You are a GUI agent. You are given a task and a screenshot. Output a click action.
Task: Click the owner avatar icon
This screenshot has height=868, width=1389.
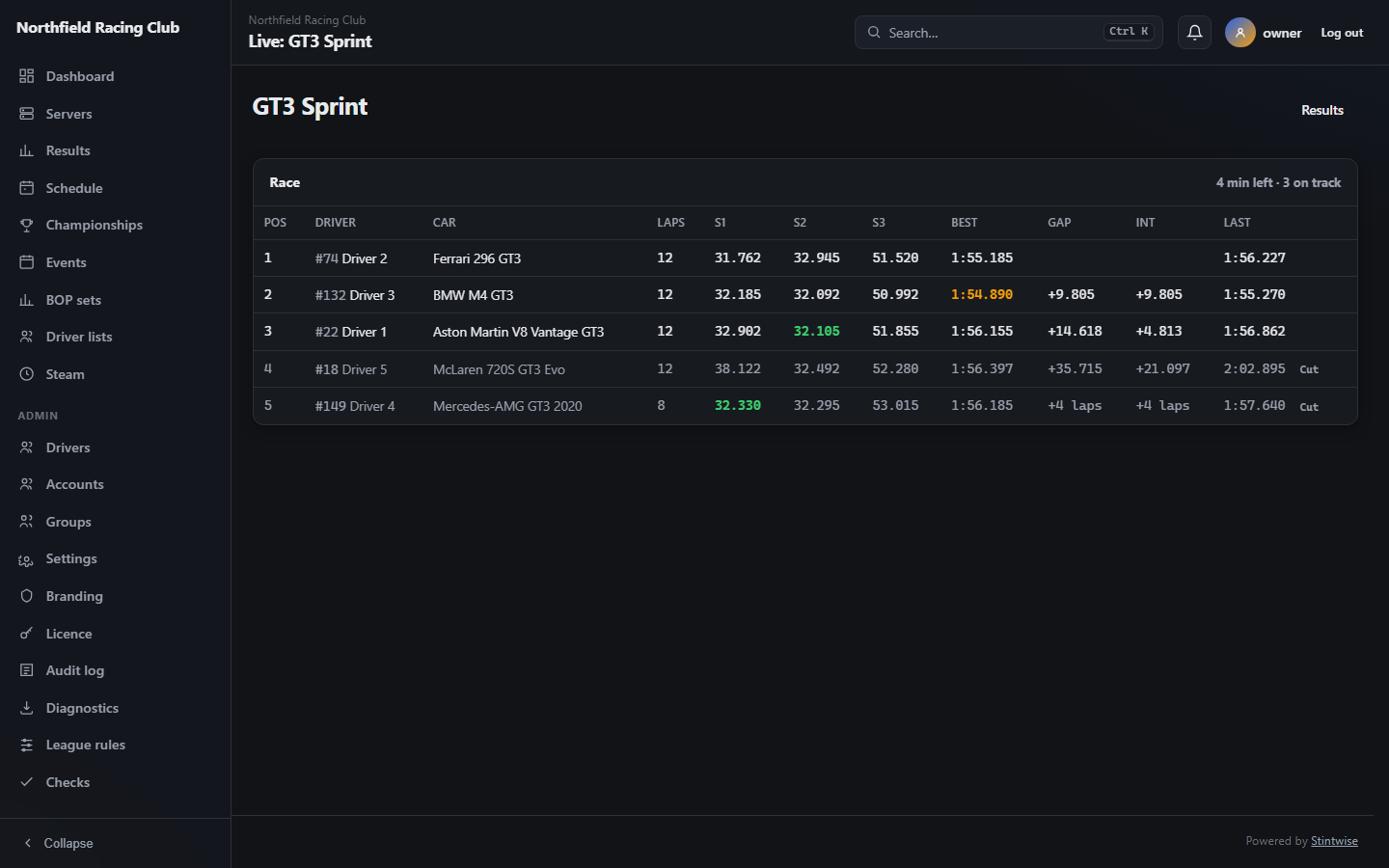(1240, 33)
